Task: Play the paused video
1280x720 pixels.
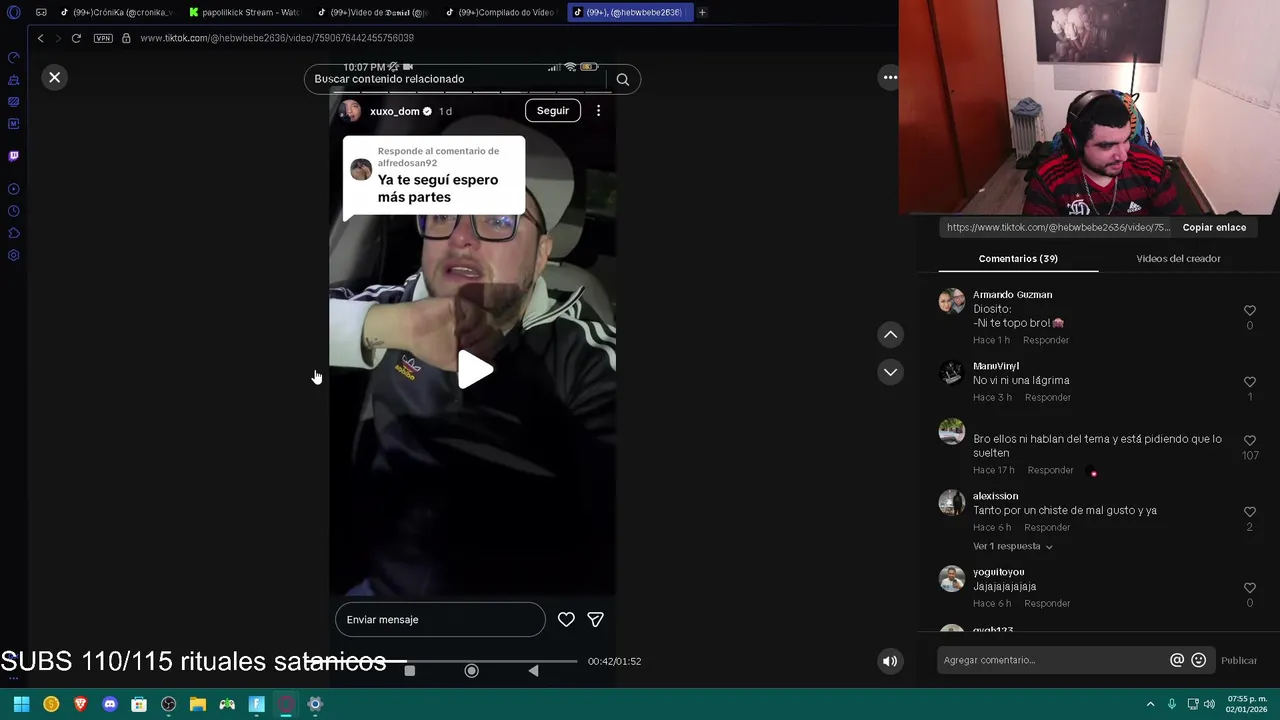Action: (474, 371)
